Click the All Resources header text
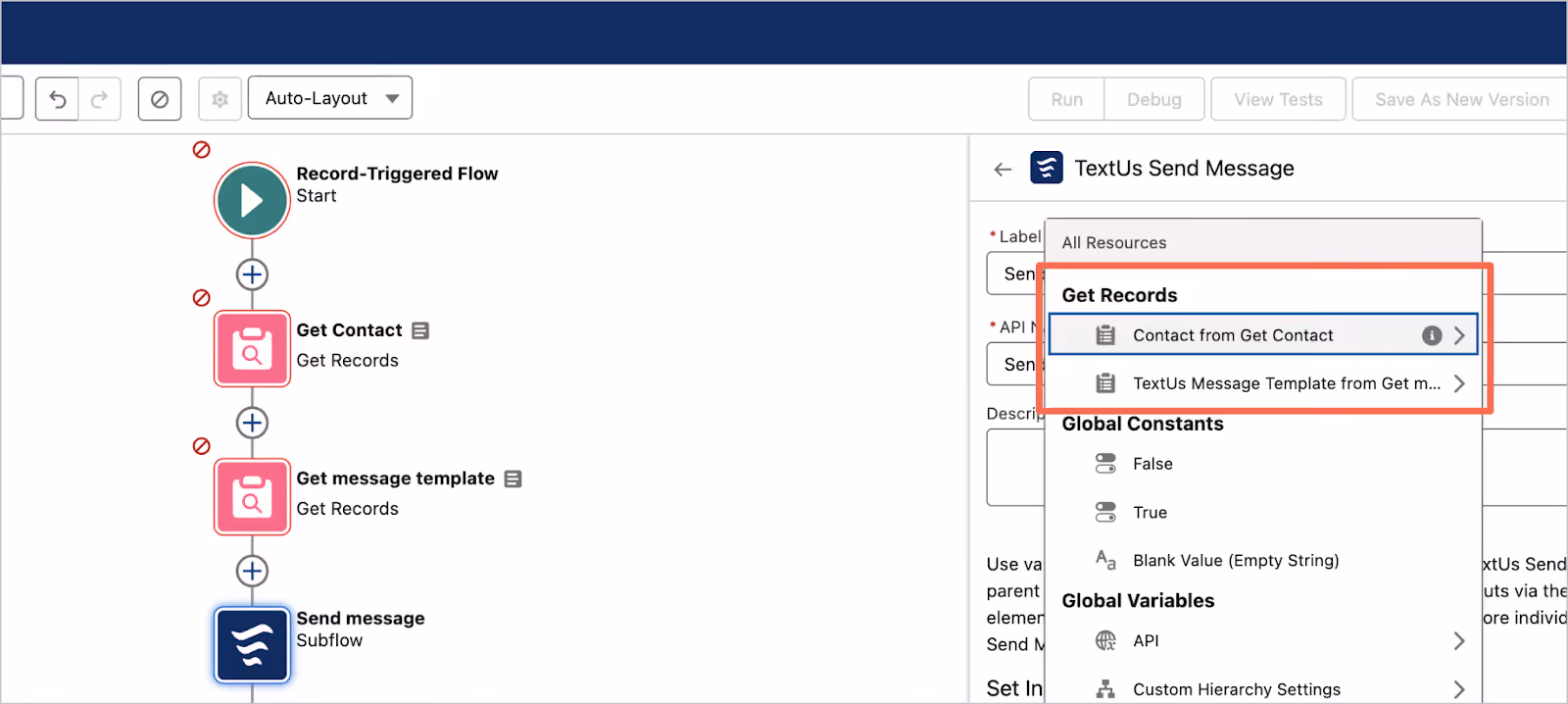Image resolution: width=1568 pixels, height=704 pixels. pos(1114,242)
